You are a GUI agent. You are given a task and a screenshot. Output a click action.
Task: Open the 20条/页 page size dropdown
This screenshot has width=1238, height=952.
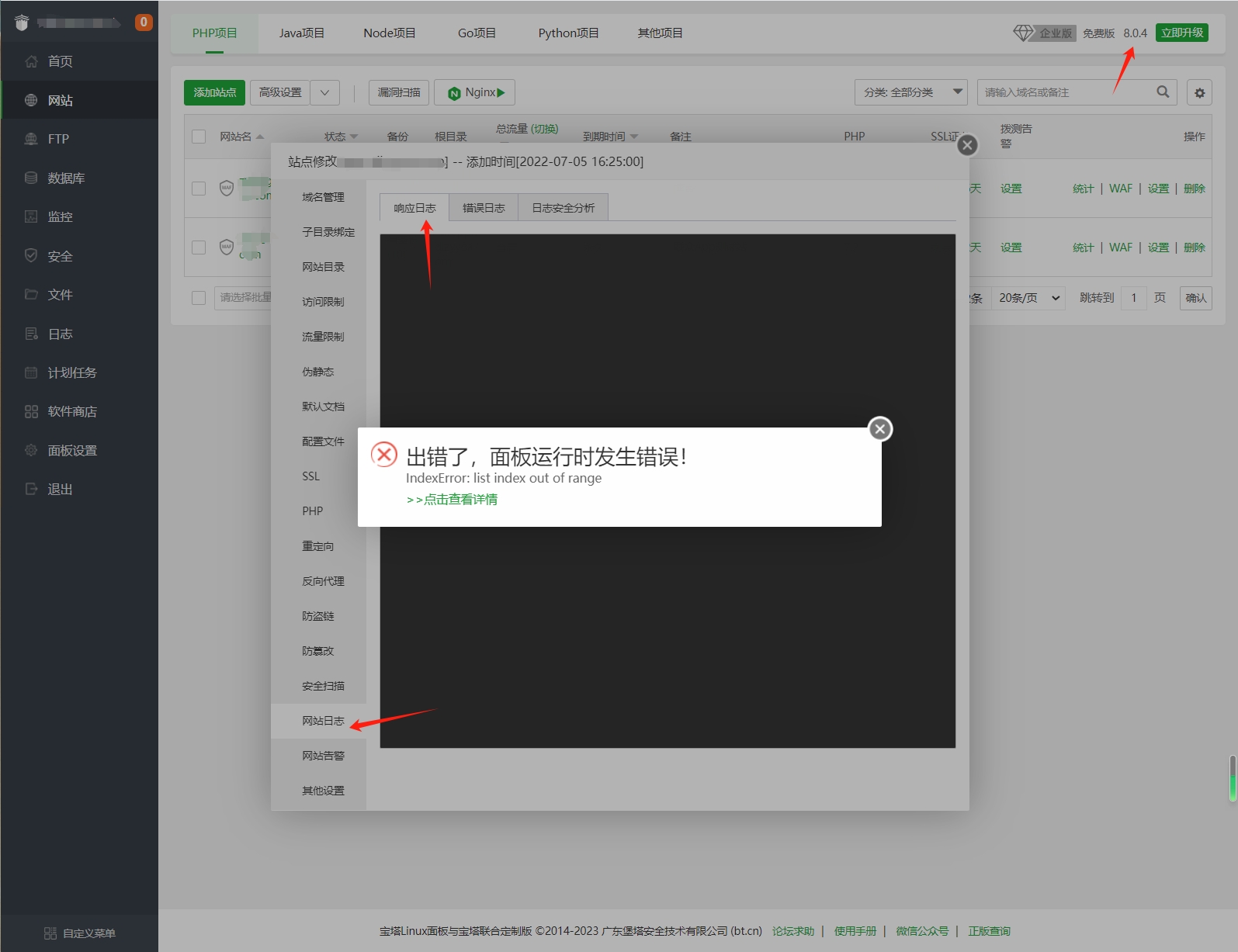[x=1029, y=298]
